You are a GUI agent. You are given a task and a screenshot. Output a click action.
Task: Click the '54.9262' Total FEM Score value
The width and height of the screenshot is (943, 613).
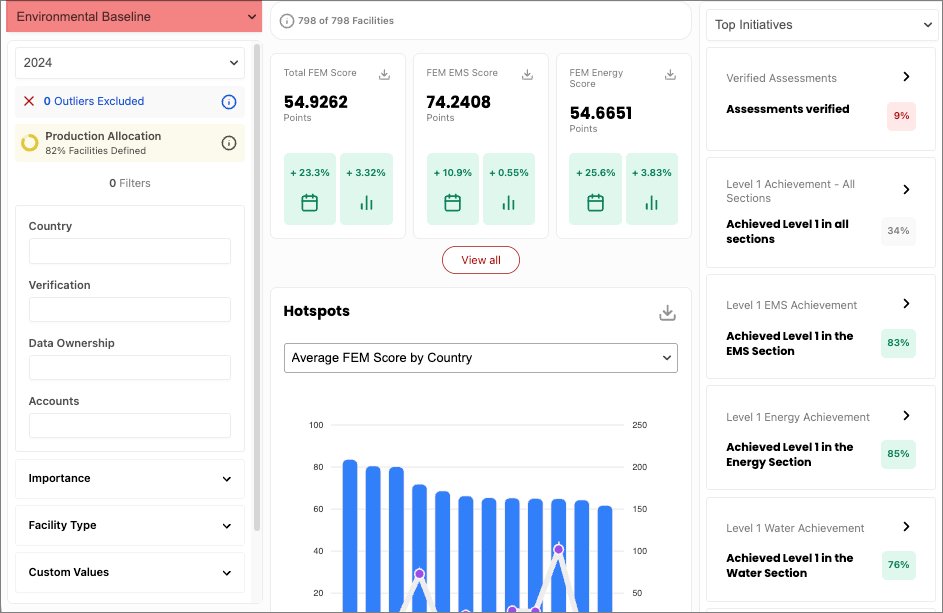316,102
